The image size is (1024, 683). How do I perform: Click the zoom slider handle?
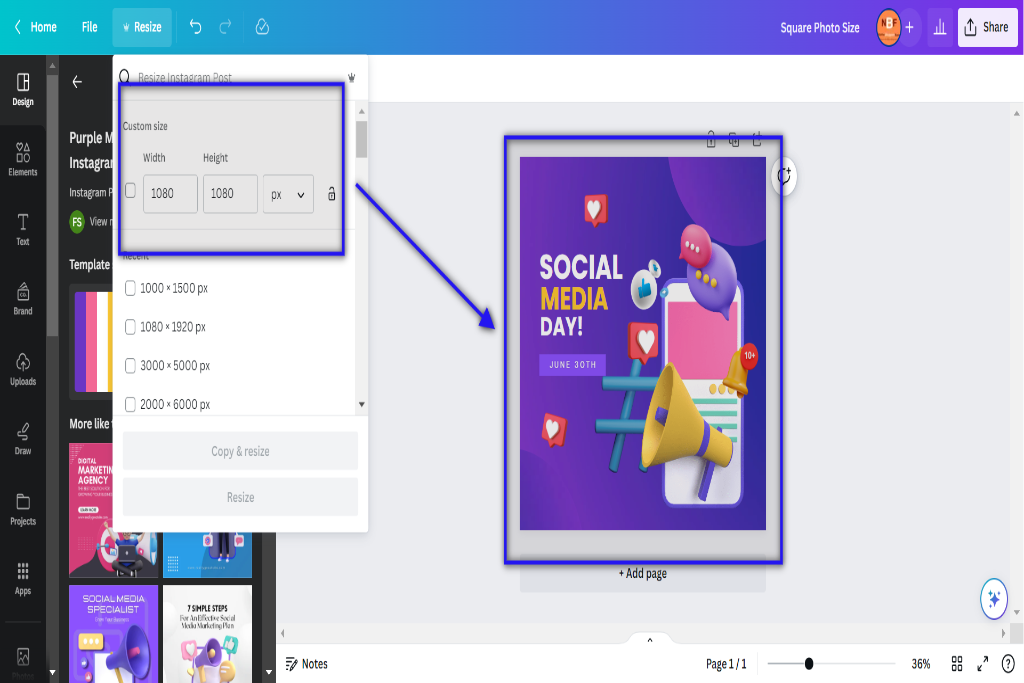[x=808, y=663]
